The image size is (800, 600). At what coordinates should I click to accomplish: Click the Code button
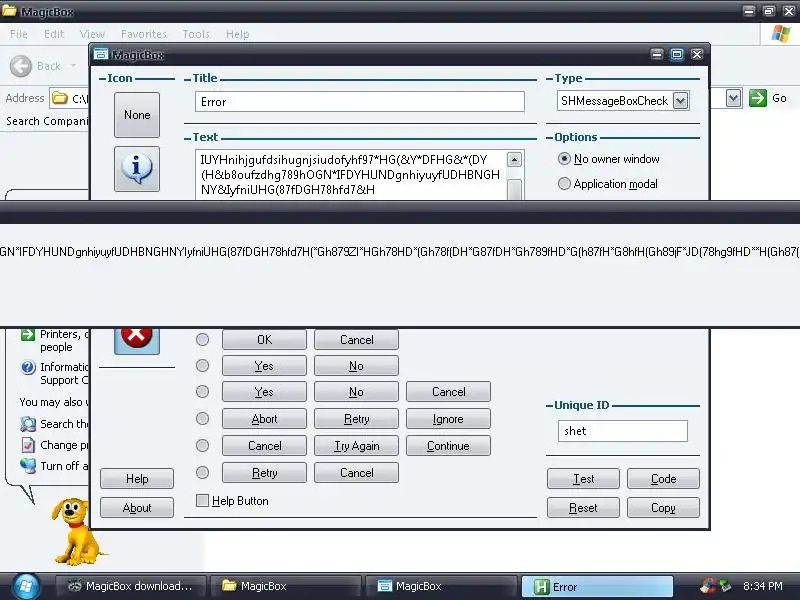(x=663, y=479)
